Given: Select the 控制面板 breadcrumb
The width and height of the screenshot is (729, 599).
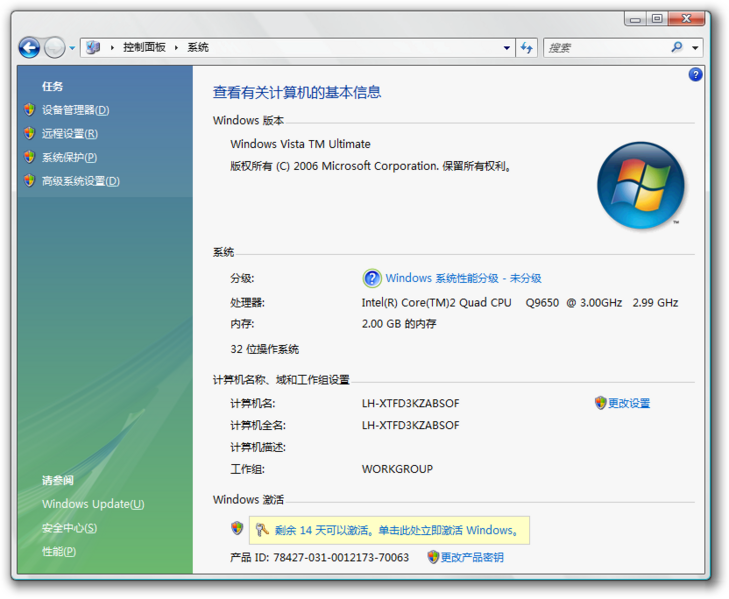Looking at the screenshot, I should [x=144, y=47].
